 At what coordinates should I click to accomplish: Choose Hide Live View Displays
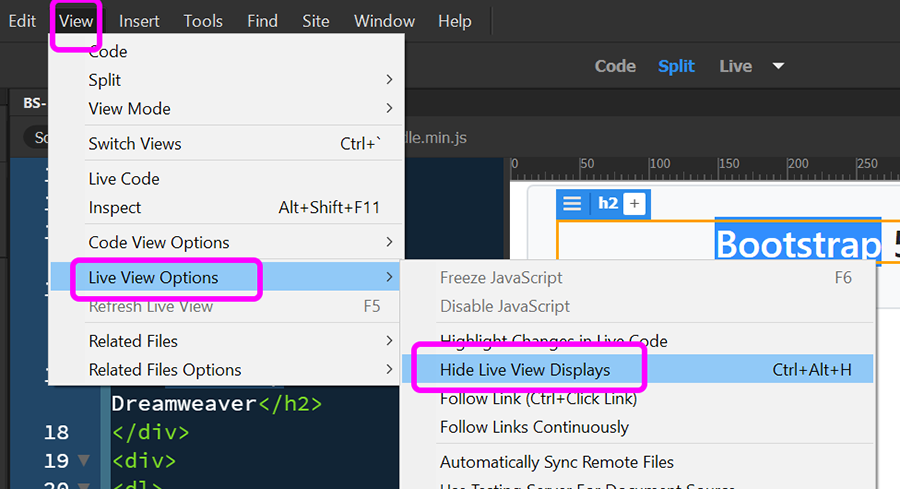coord(638,370)
